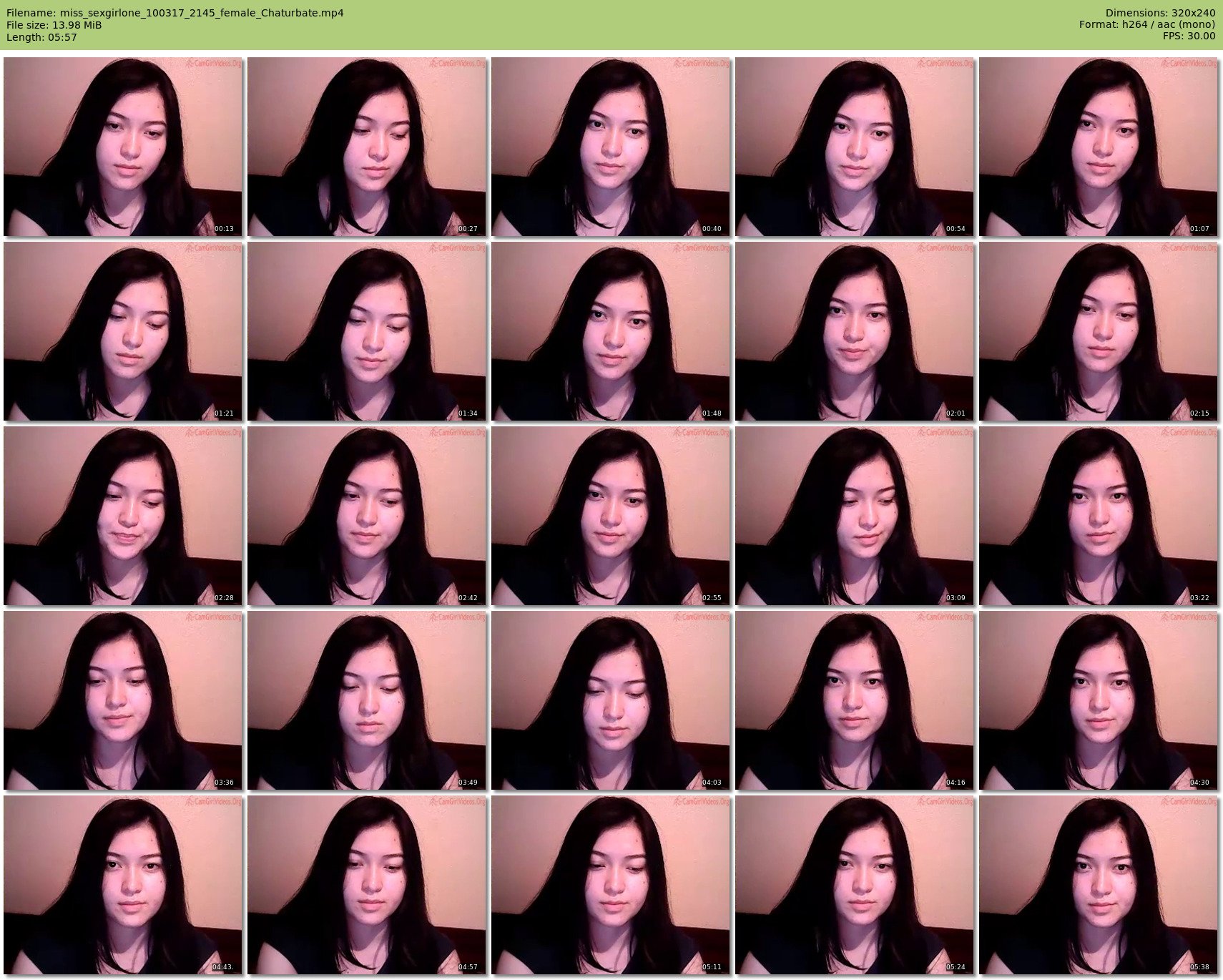Image resolution: width=1223 pixels, height=980 pixels.
Task: Open the thumbnail stamped 04:57
Action: pos(367,885)
